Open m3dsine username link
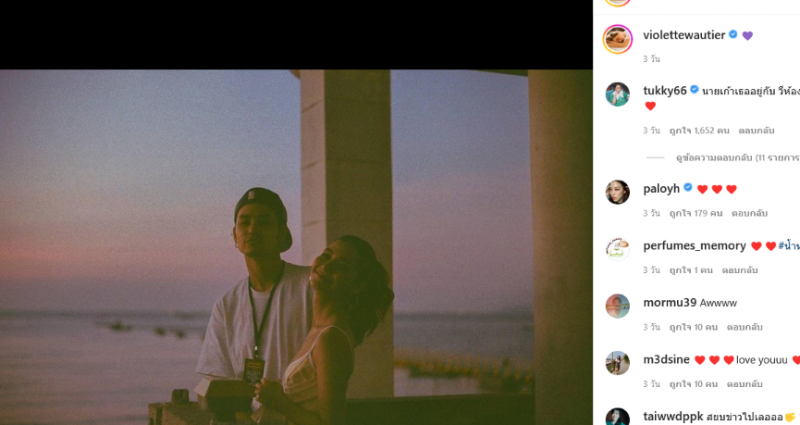800x425 pixels. (x=666, y=359)
